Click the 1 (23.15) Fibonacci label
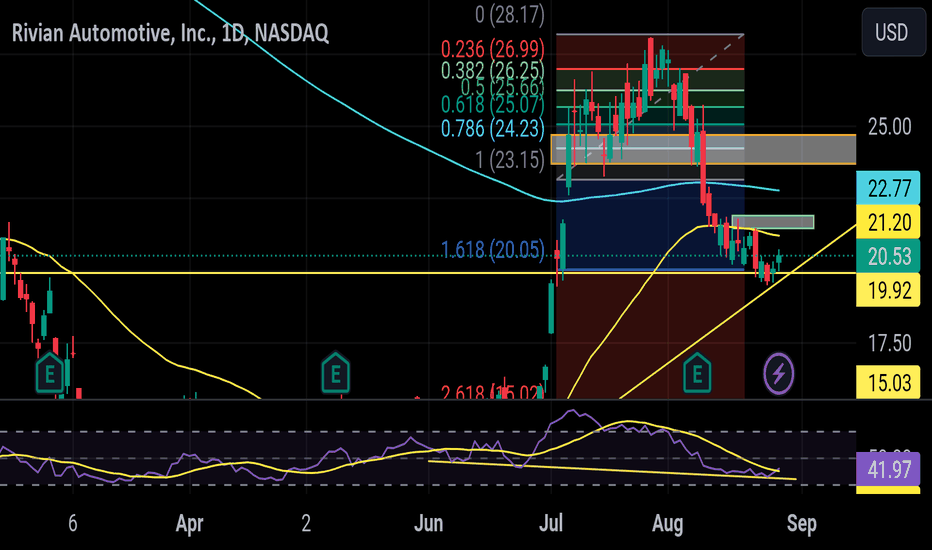 (x=509, y=159)
